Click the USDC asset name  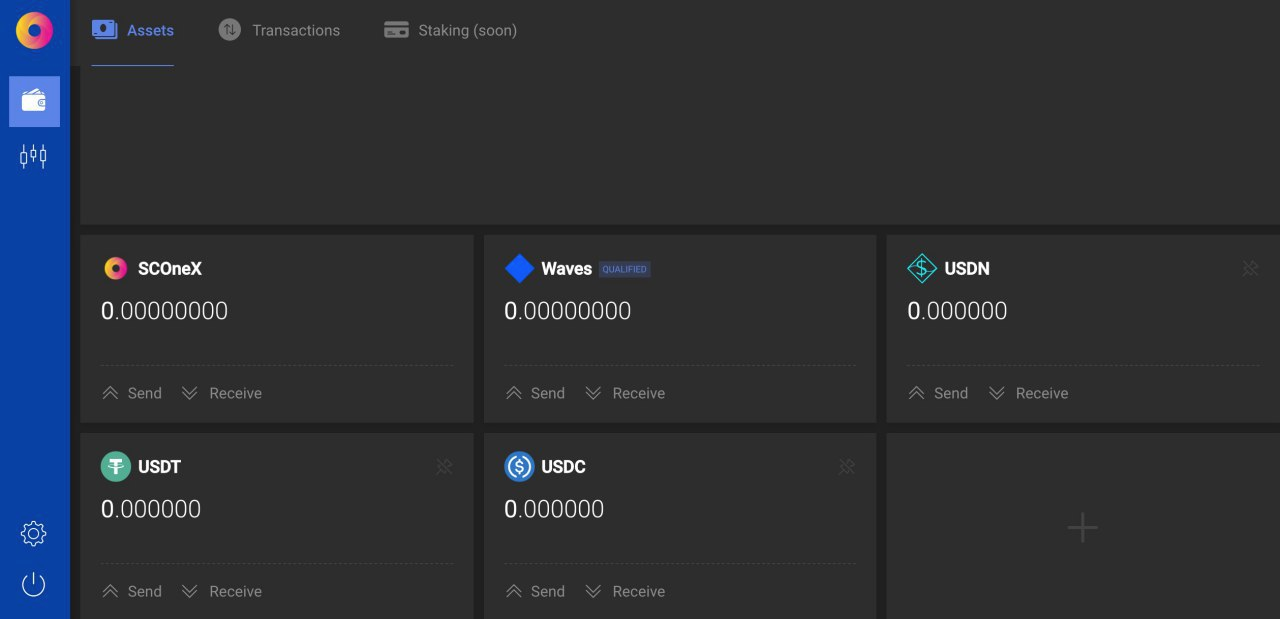point(564,466)
